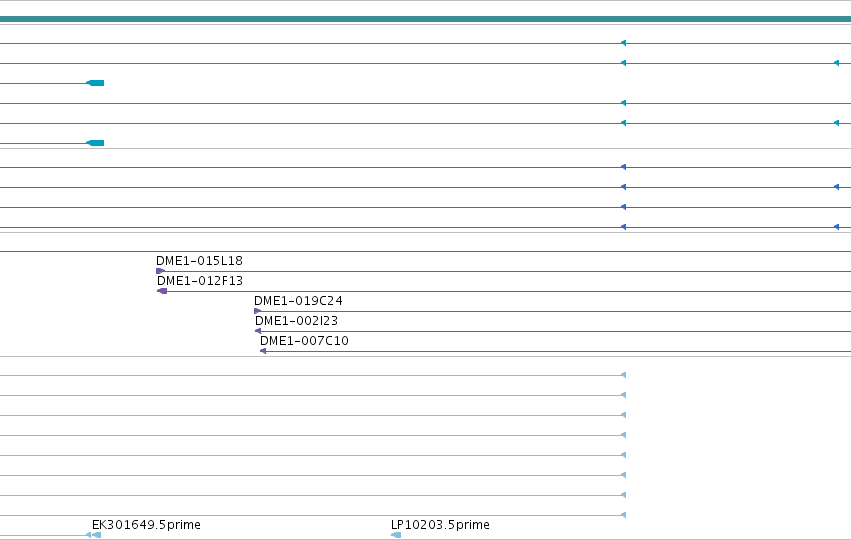
Task: Open the EK301649.5prime EST label
Action: pyautogui.click(x=146, y=525)
